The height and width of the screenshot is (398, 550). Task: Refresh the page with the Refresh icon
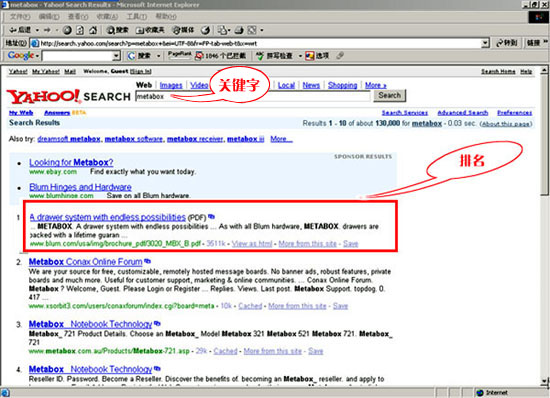(80, 30)
